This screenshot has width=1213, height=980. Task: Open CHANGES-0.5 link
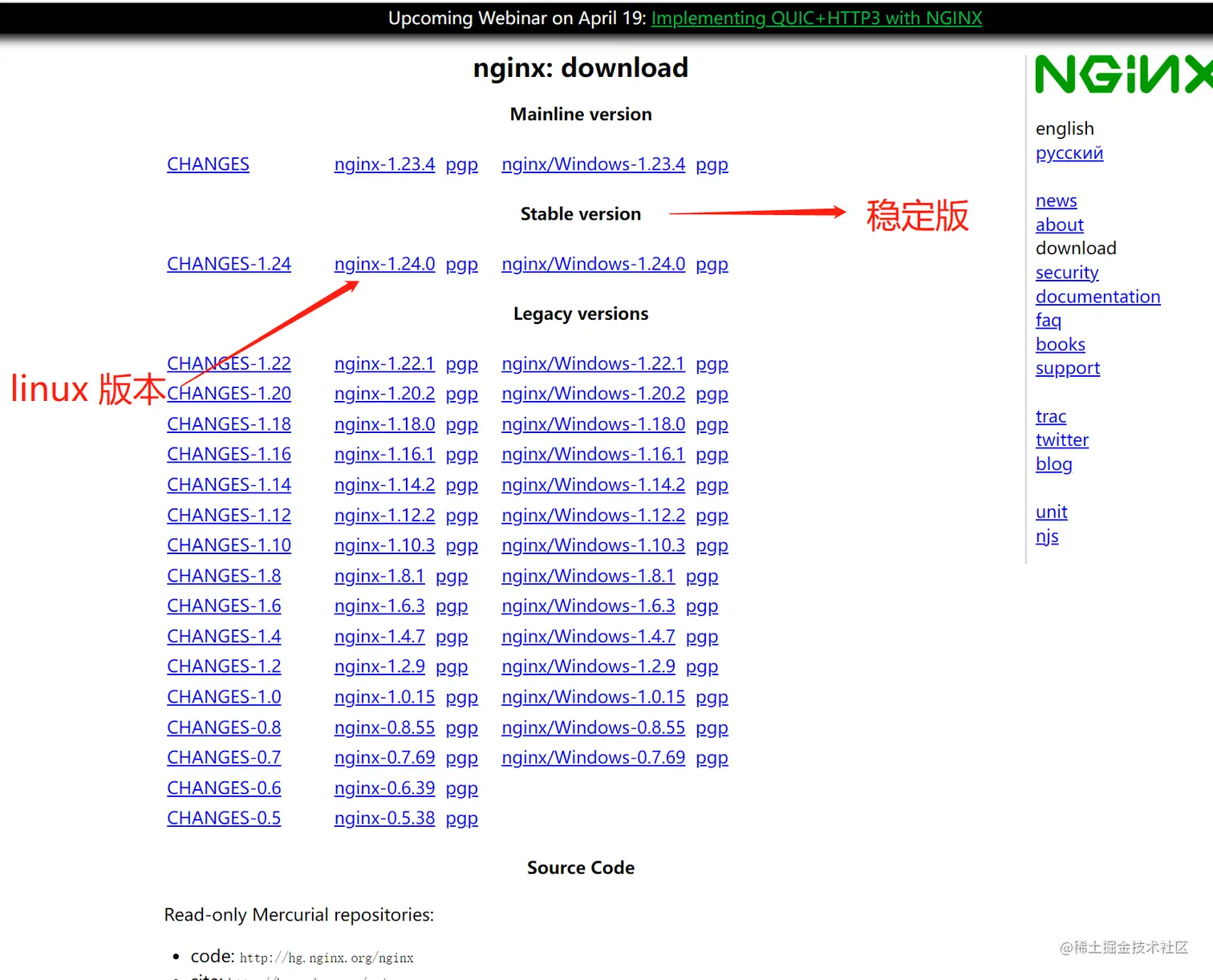pos(224,818)
